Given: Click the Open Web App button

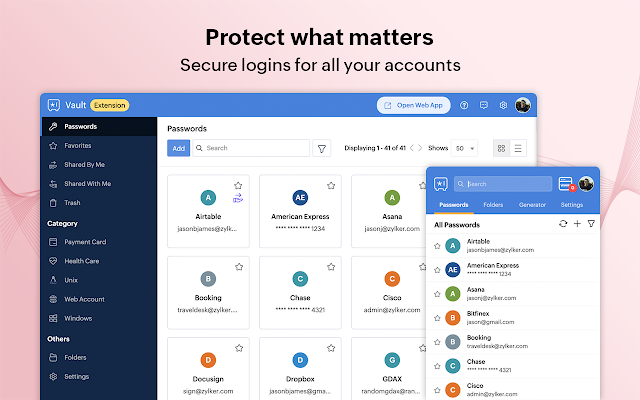Looking at the screenshot, I should [x=413, y=105].
